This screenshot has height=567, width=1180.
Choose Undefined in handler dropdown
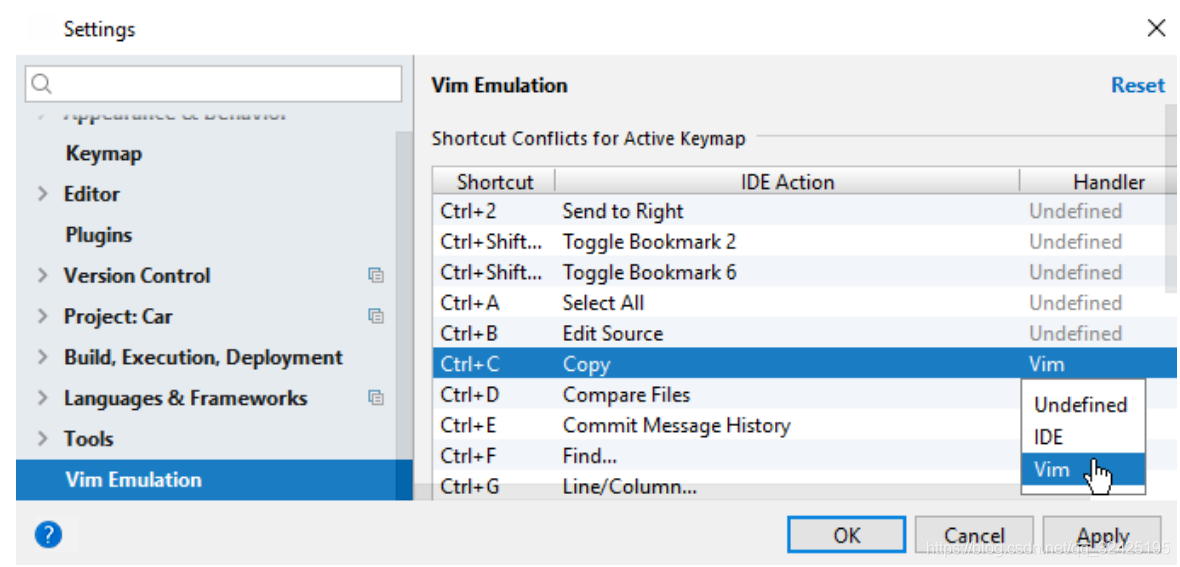pyautogui.click(x=1082, y=405)
